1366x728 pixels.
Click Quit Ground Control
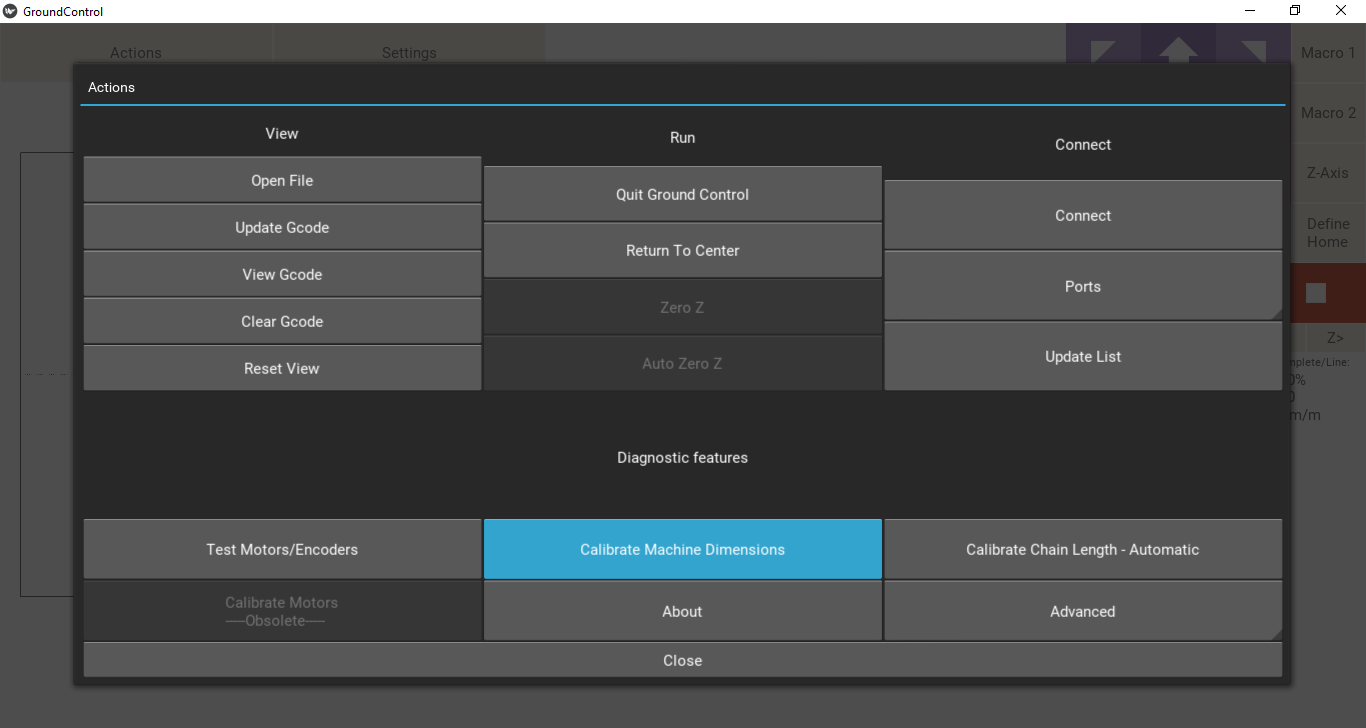(x=682, y=194)
